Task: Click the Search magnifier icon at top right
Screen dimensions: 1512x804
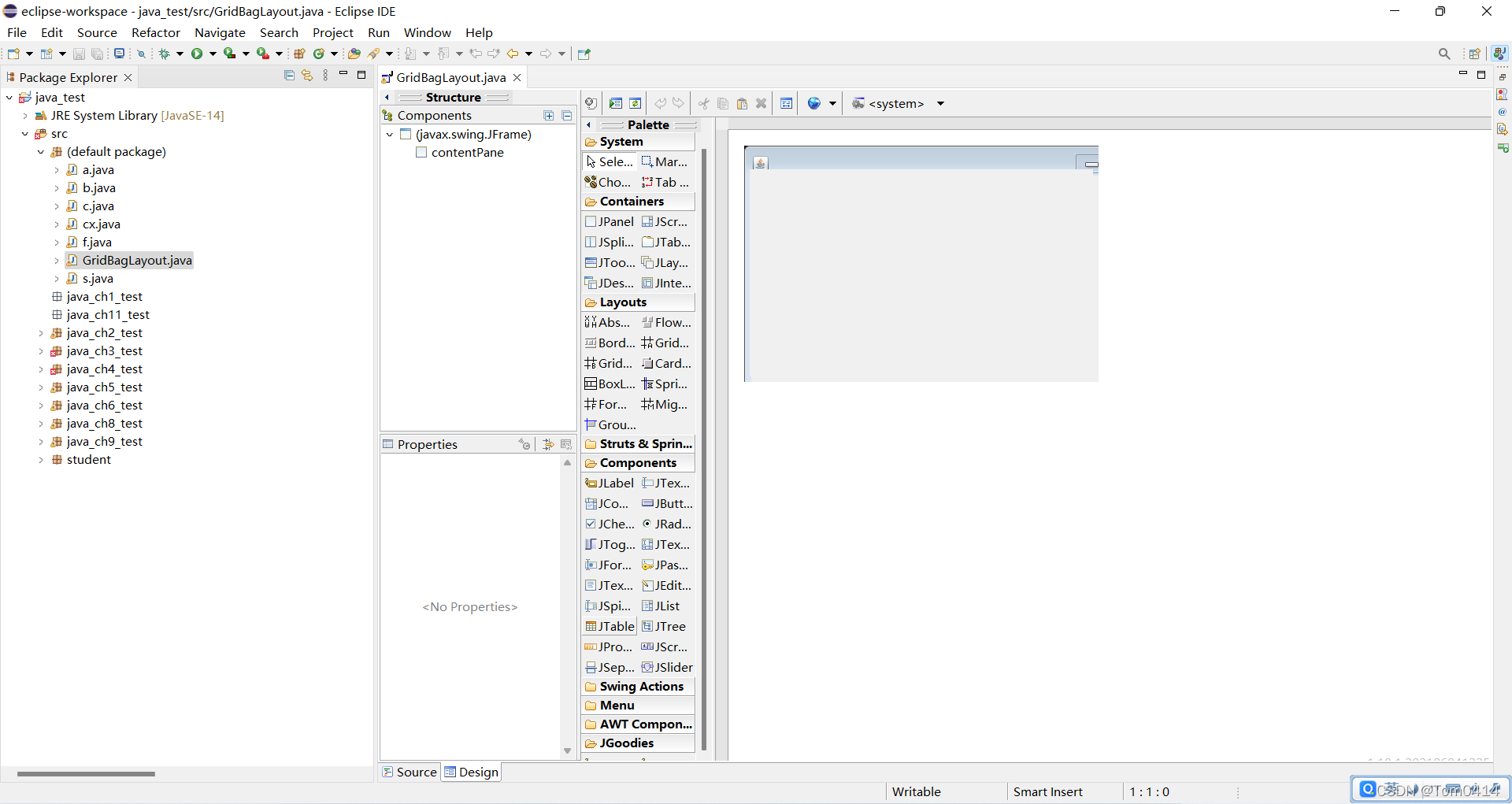Action: [1444, 54]
